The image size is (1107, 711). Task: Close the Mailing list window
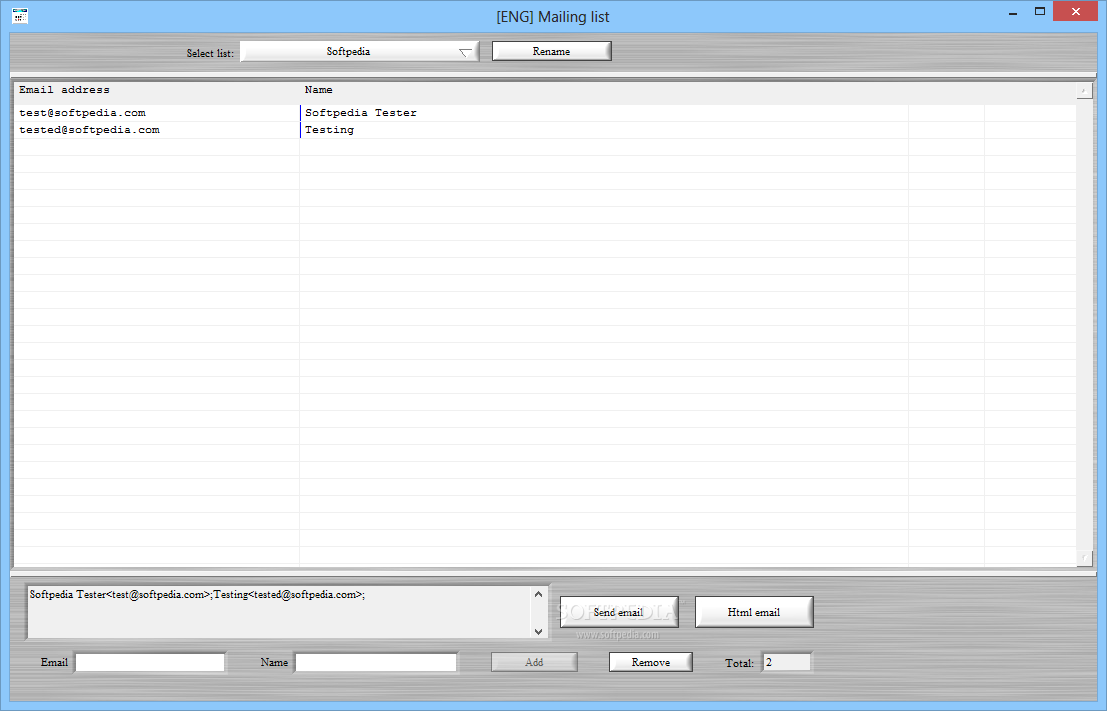[x=1076, y=11]
